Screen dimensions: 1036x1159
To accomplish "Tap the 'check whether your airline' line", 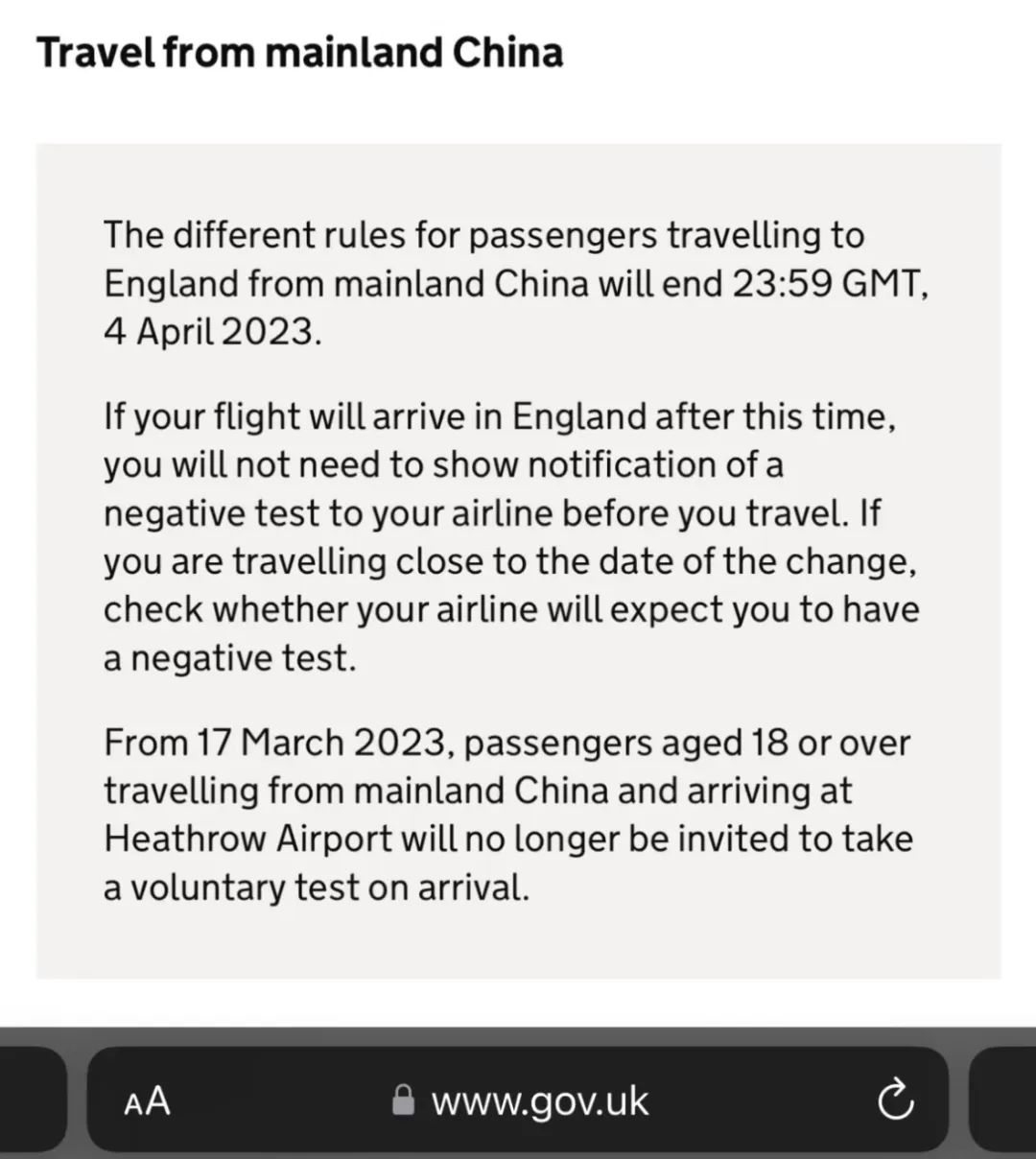I will click(511, 610).
